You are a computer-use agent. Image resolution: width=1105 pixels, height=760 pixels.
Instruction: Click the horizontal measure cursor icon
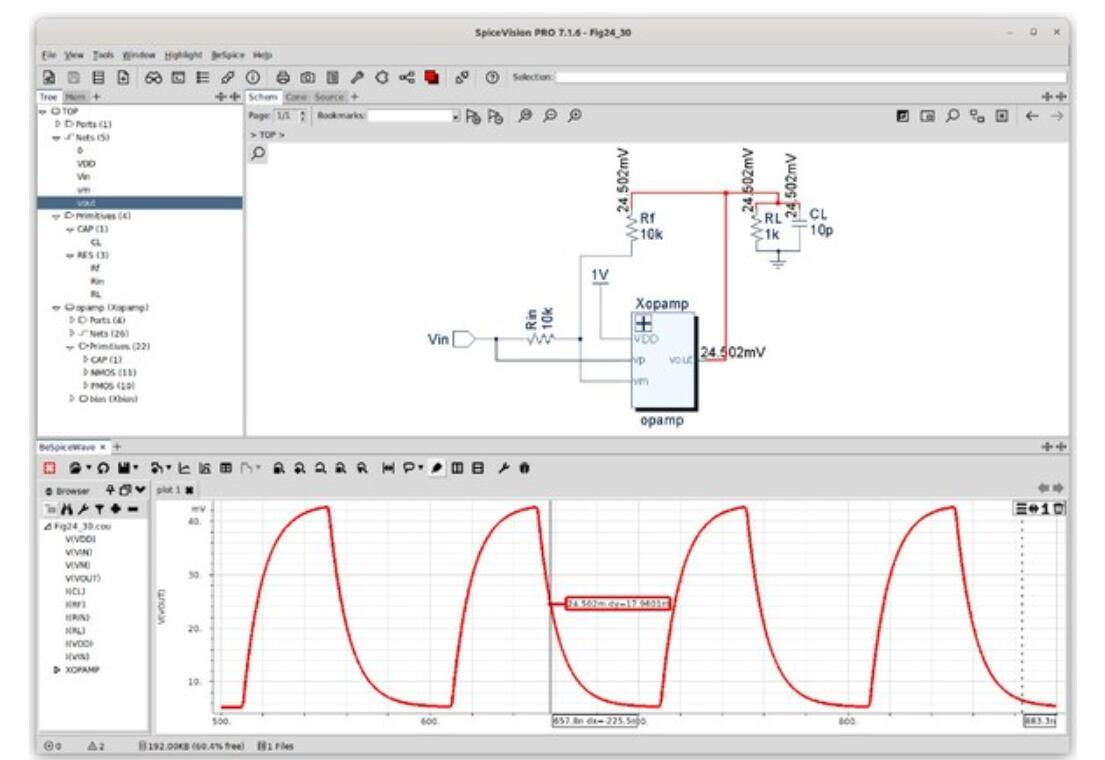388,467
